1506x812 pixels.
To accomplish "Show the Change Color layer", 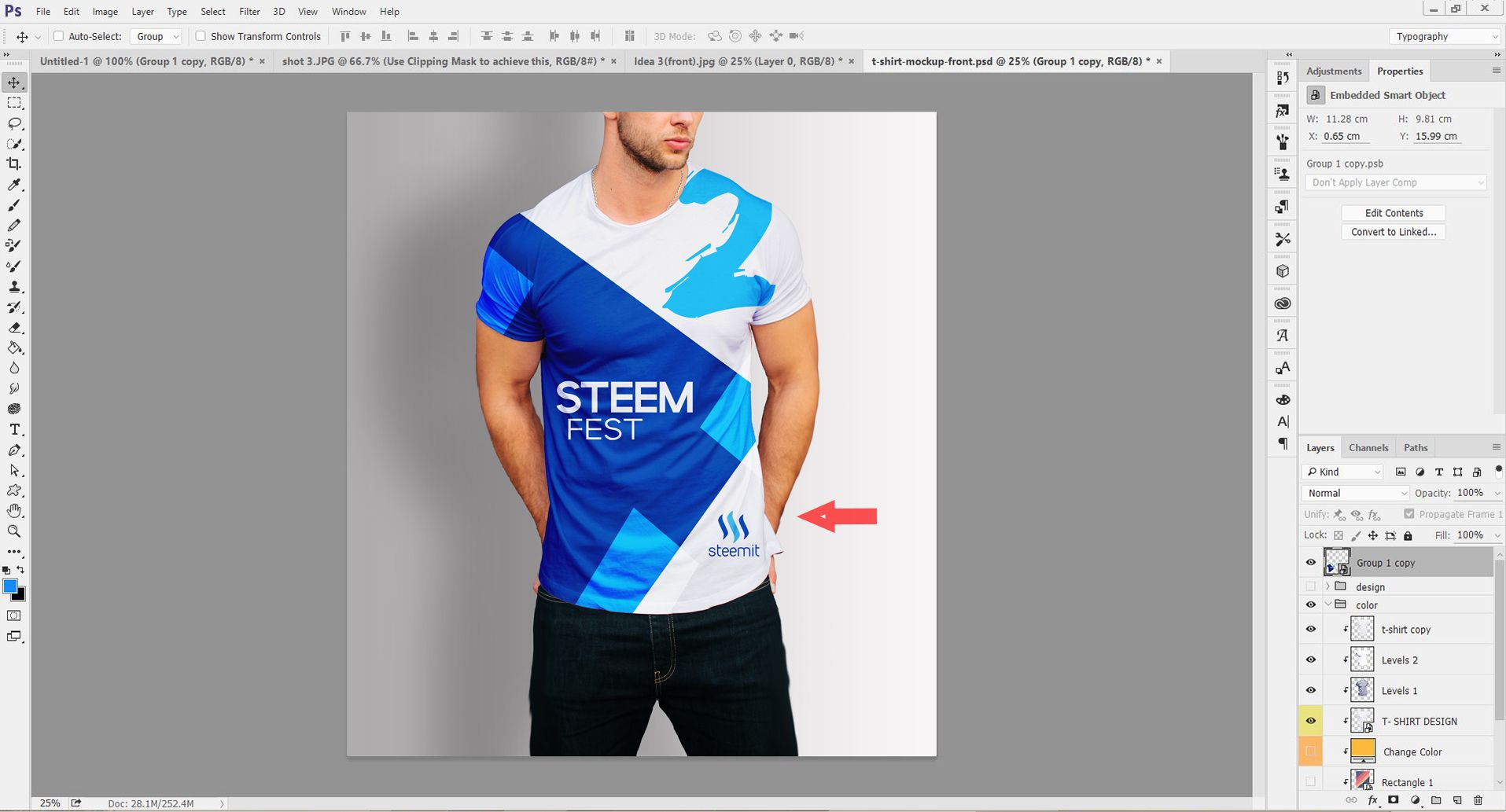I will 1310,751.
